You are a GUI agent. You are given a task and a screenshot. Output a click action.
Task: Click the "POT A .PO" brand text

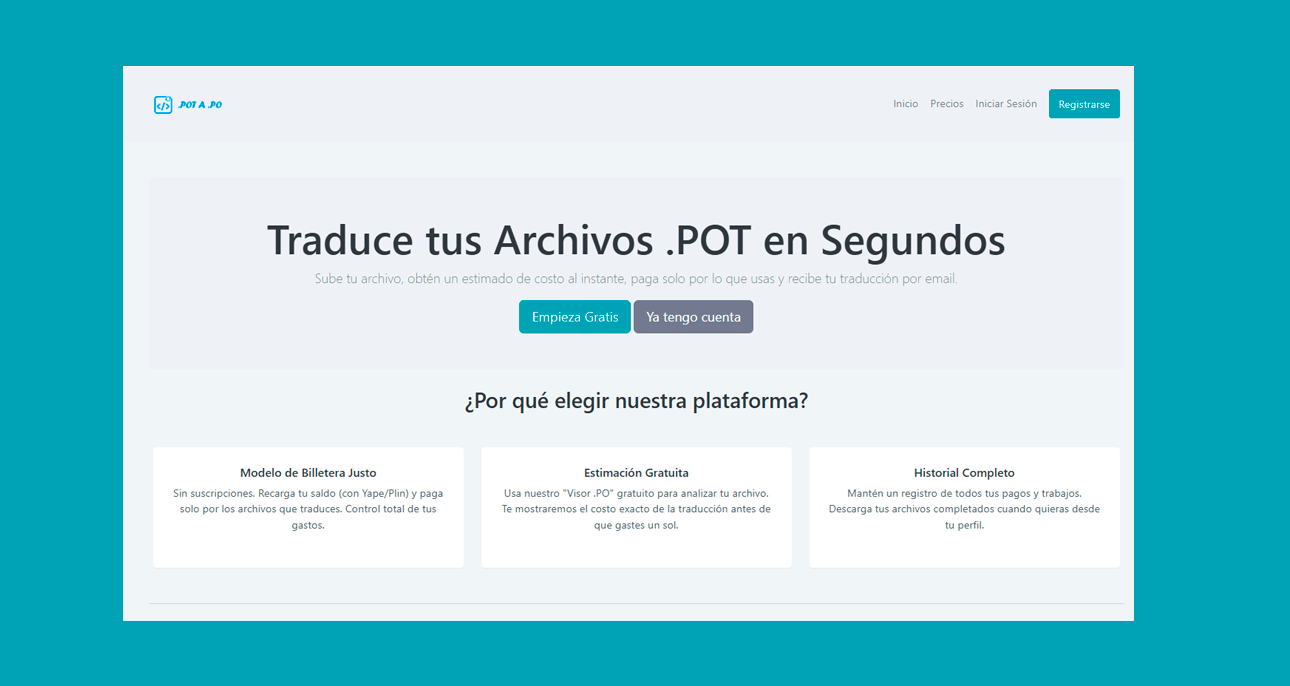200,105
